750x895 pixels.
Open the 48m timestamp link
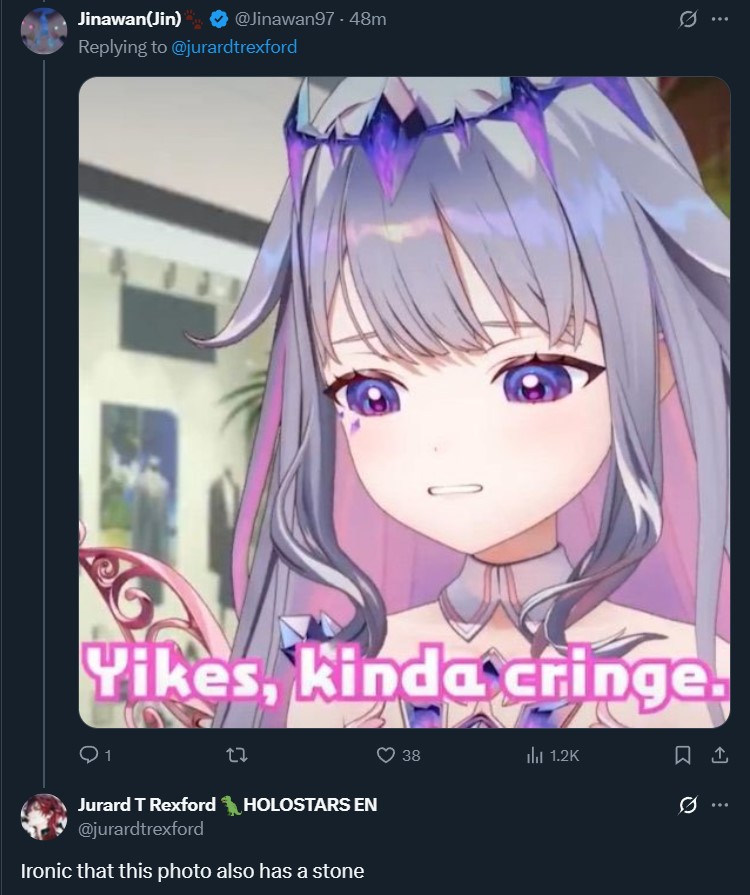pyautogui.click(x=368, y=19)
